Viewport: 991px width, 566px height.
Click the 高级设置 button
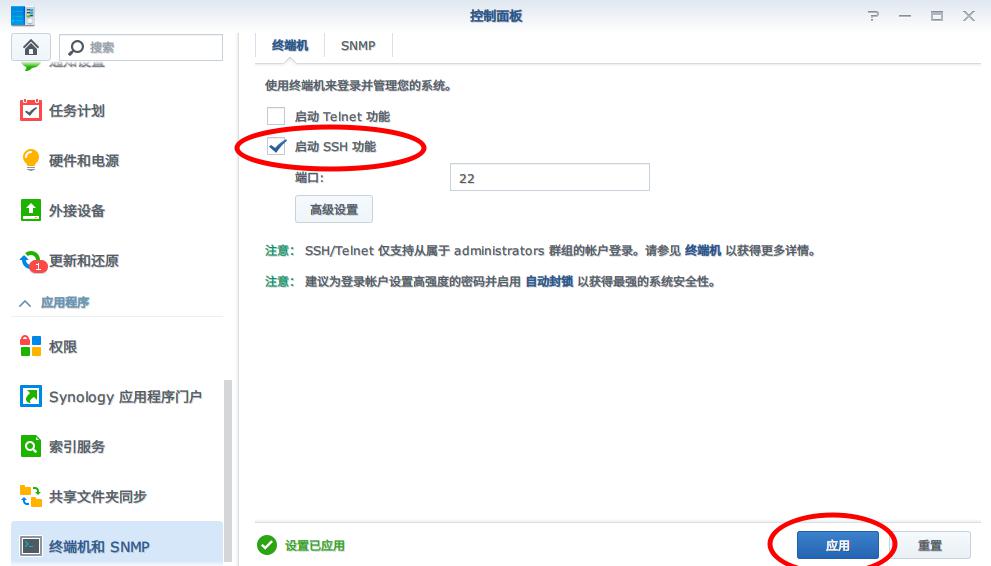[x=333, y=210]
